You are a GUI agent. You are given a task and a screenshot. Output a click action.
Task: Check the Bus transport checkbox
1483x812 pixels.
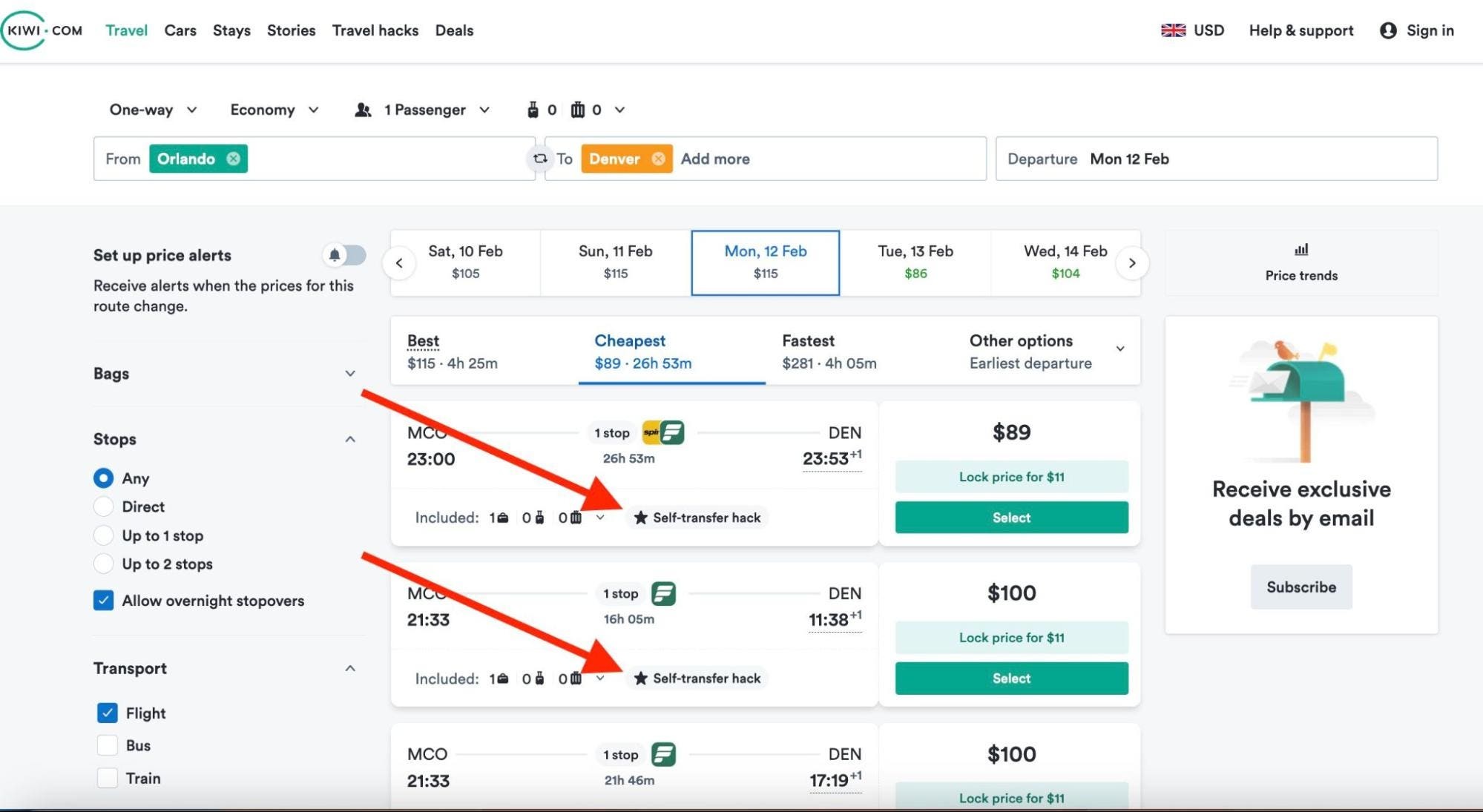pos(108,745)
